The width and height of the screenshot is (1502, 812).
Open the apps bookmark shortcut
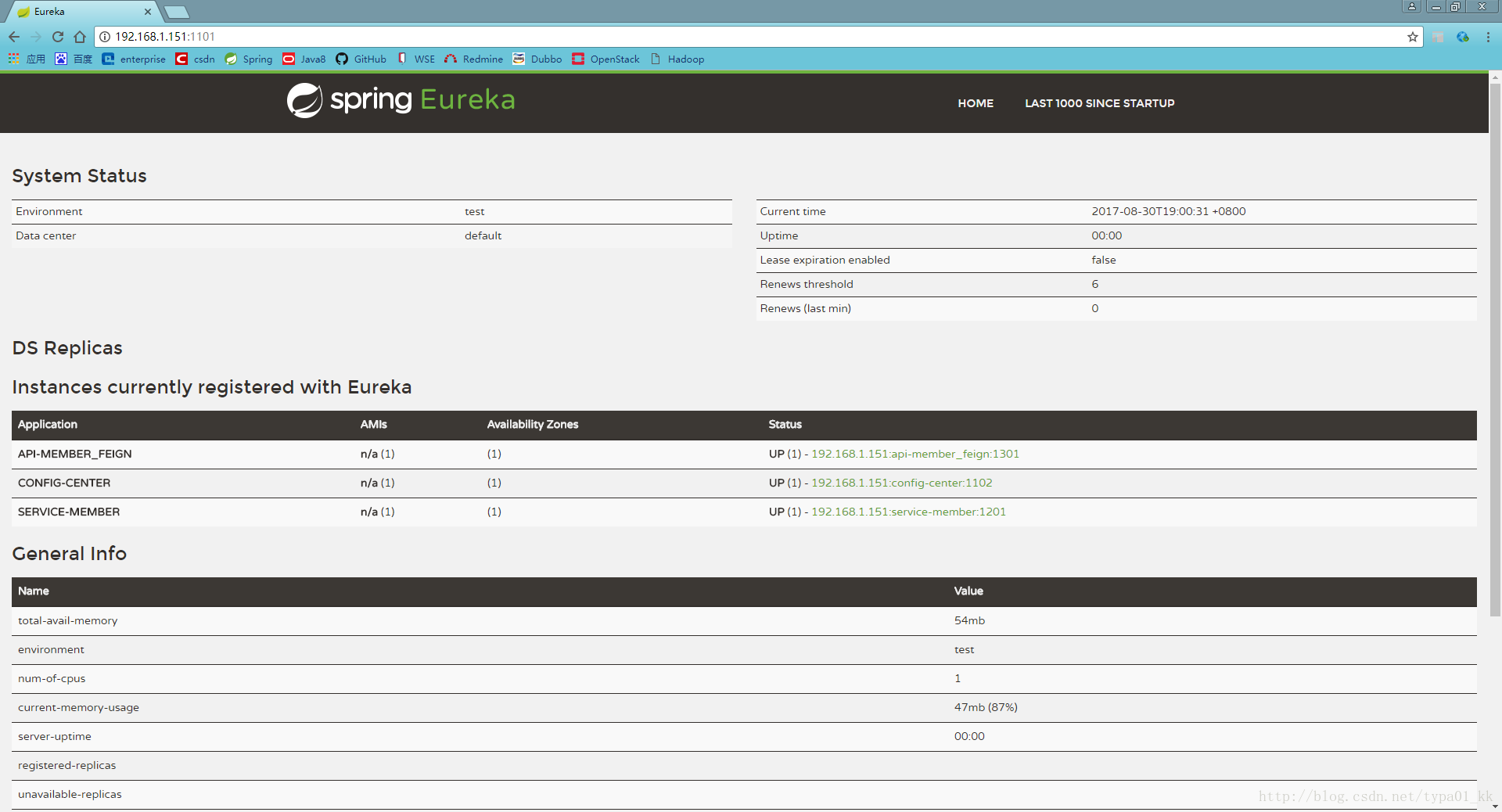tap(27, 59)
